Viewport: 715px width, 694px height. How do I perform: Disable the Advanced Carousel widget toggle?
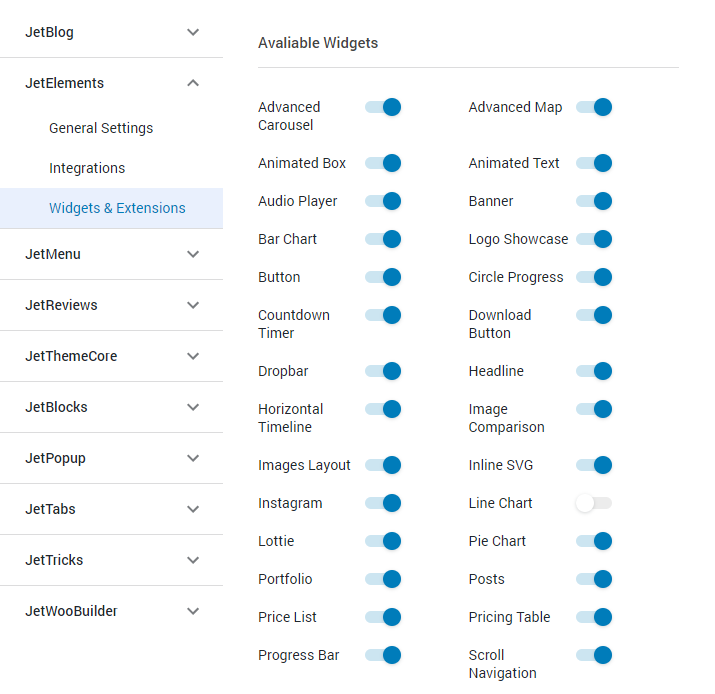383,107
